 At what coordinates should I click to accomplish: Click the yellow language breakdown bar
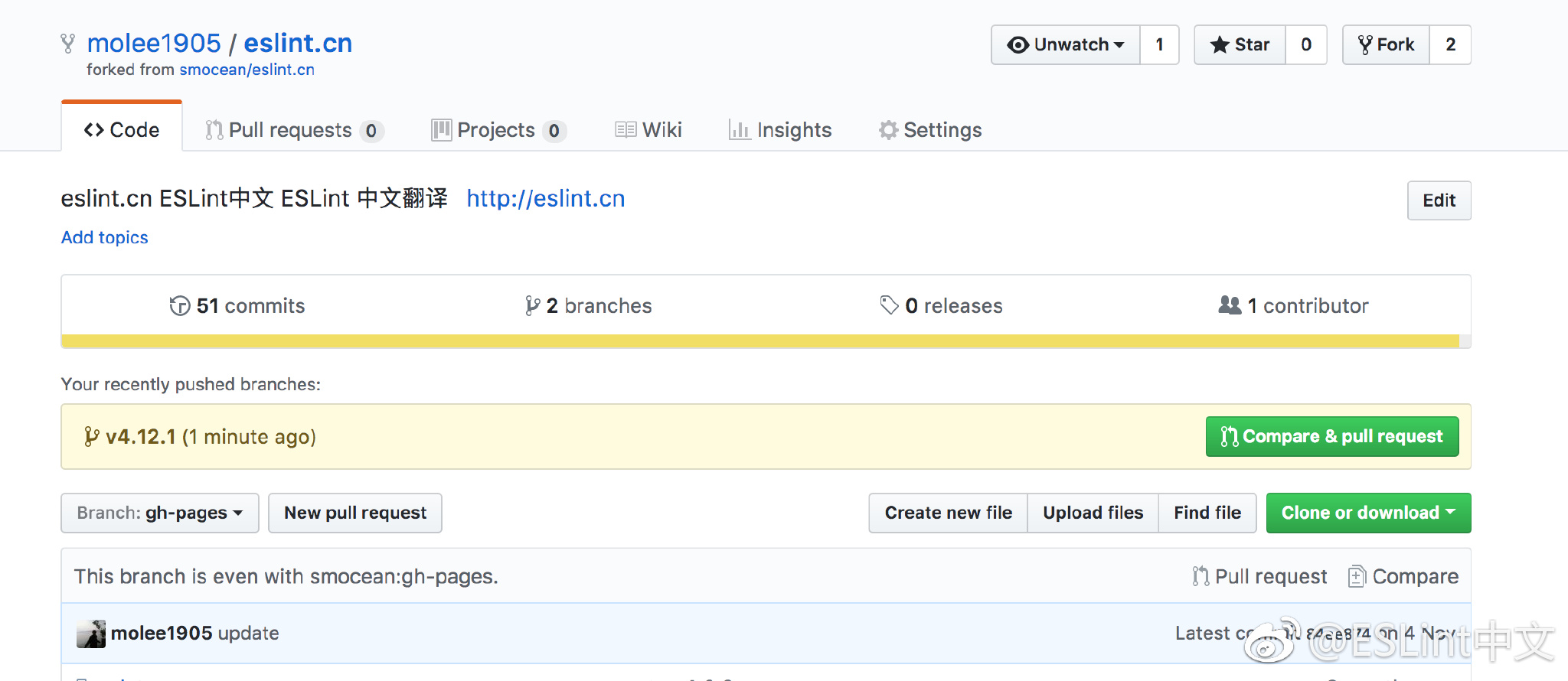pyautogui.click(x=760, y=341)
